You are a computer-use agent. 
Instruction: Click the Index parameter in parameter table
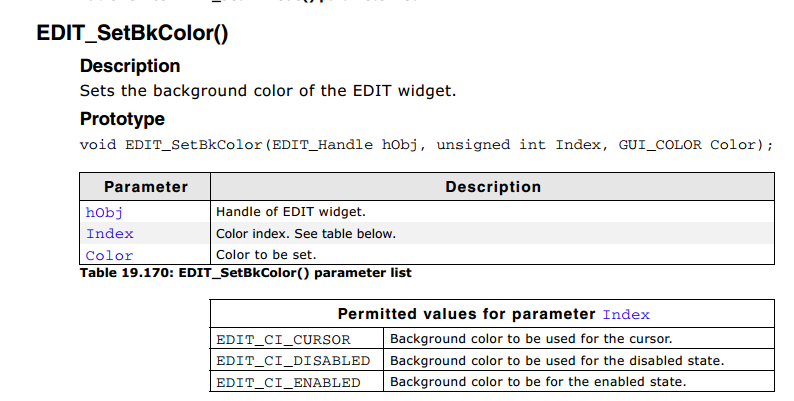[x=110, y=234]
